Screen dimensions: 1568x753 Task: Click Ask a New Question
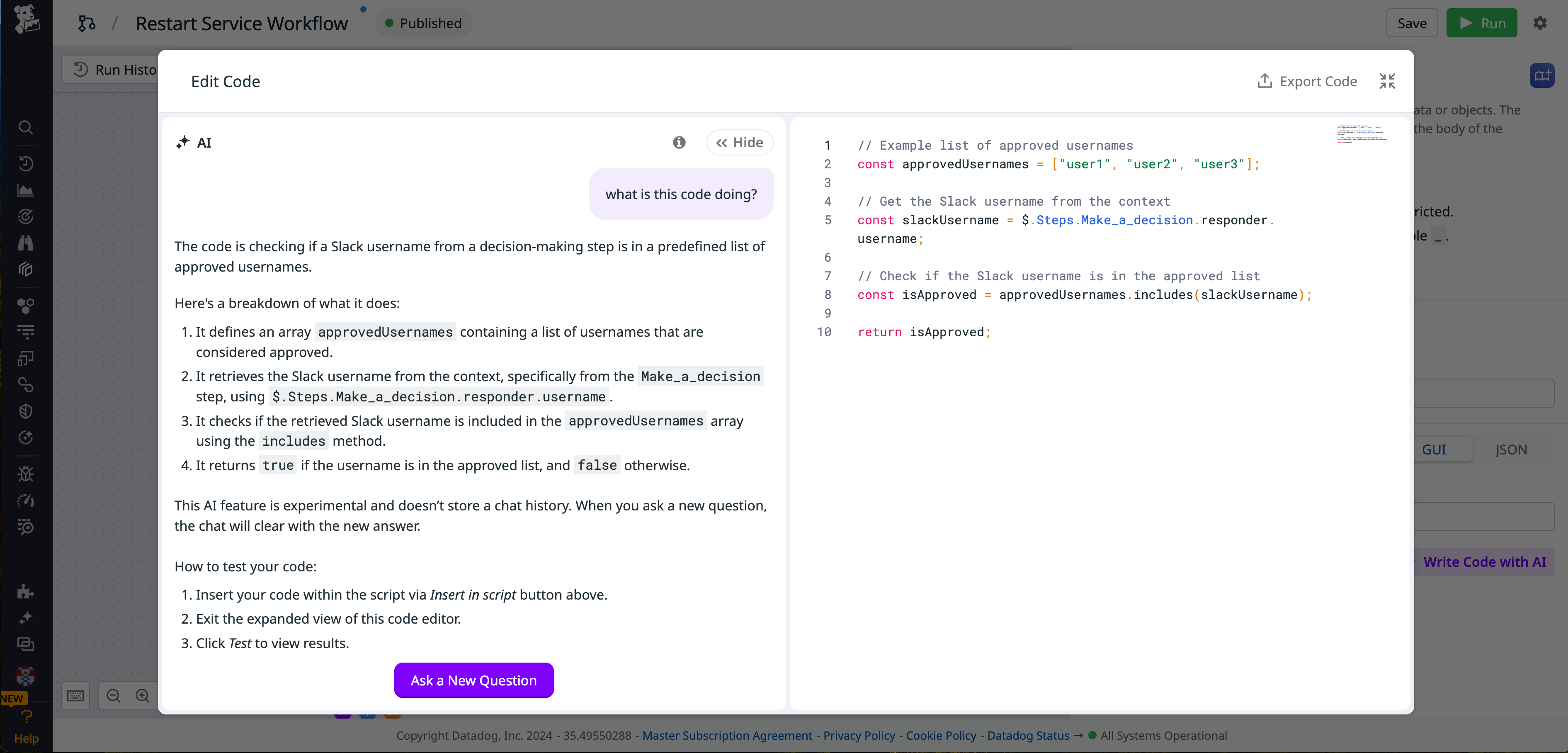[x=473, y=680]
